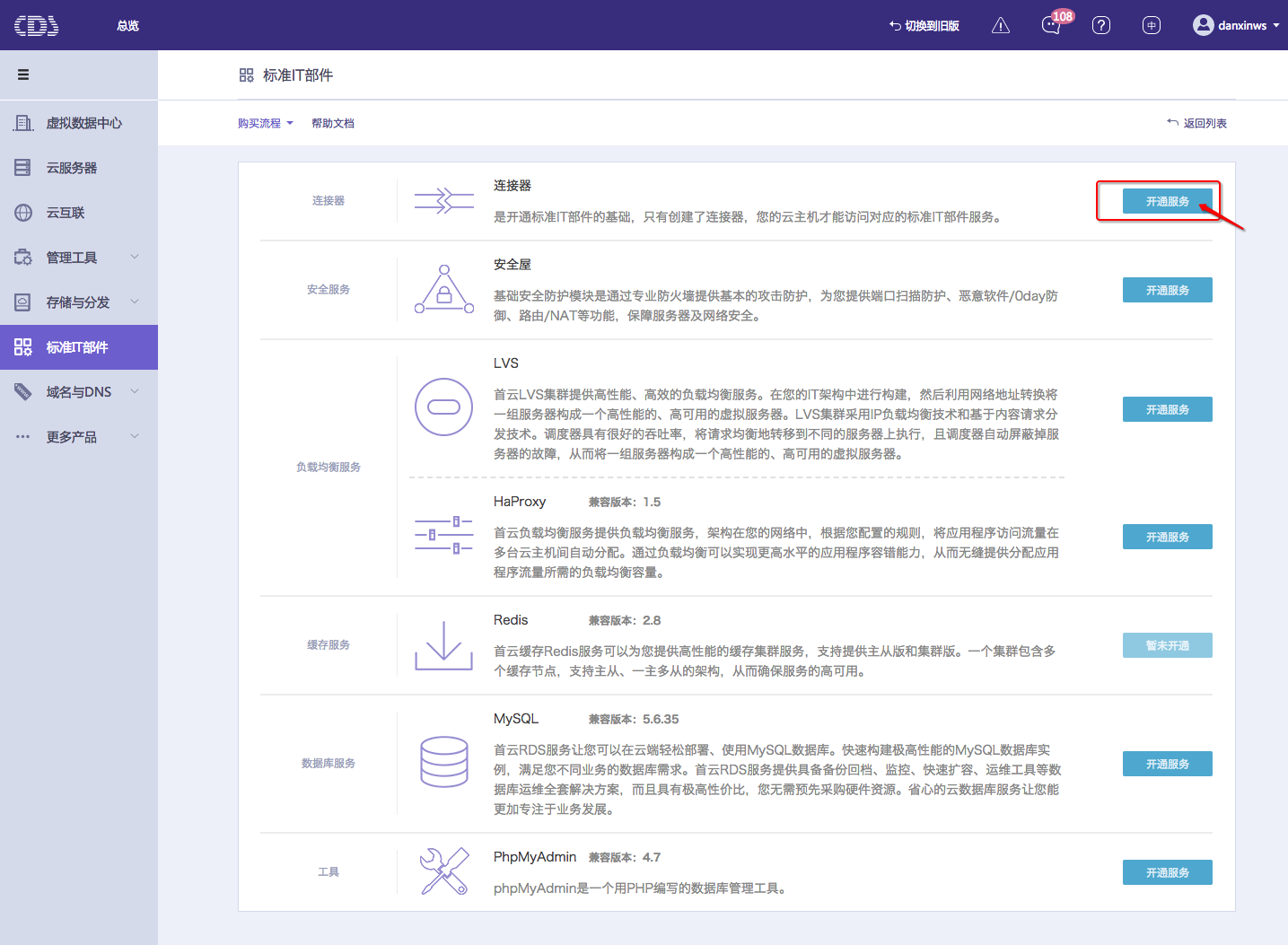Screen dimensions: 1288x945
Task: Click the PhpMyAdmin tools icon
Action: tap(443, 871)
